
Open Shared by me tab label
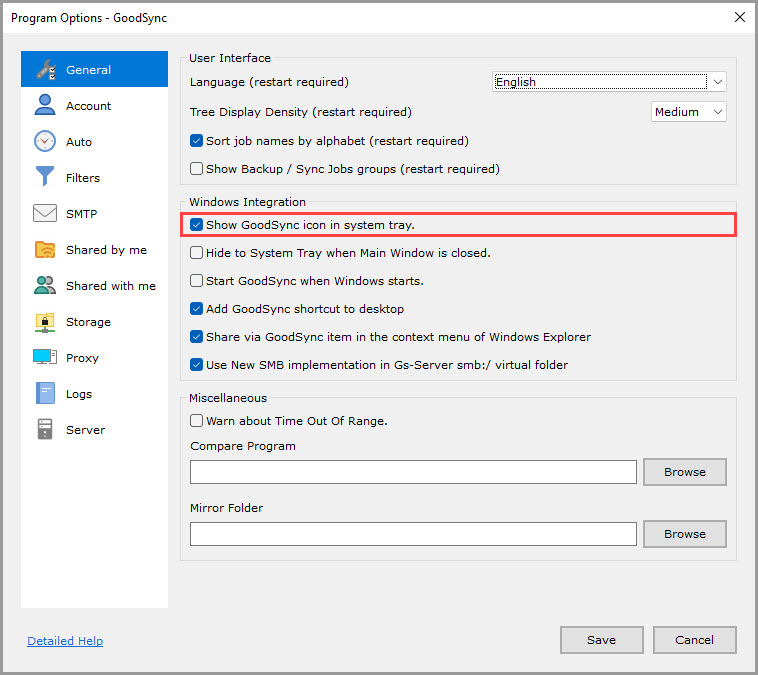[x=106, y=250]
